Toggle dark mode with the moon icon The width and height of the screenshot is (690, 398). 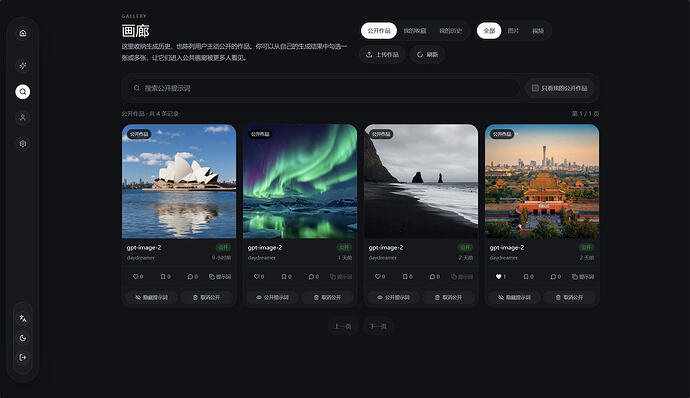23,338
